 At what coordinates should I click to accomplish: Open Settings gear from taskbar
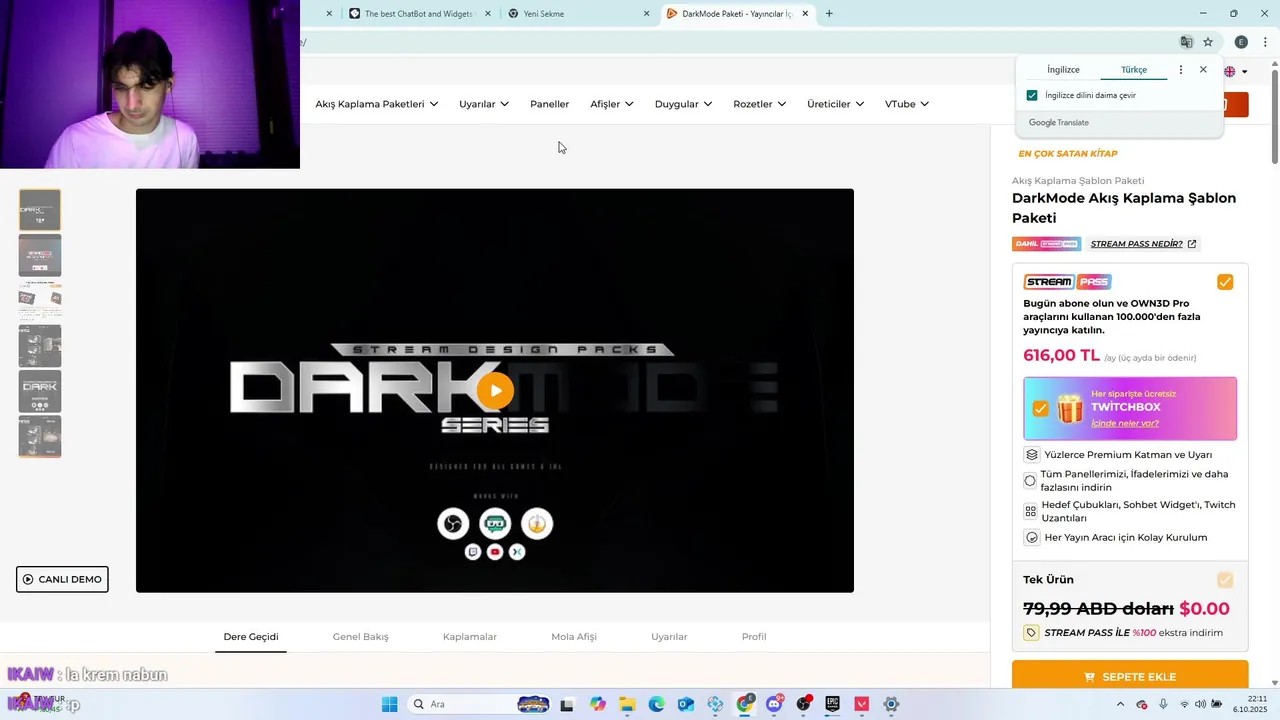tap(891, 704)
